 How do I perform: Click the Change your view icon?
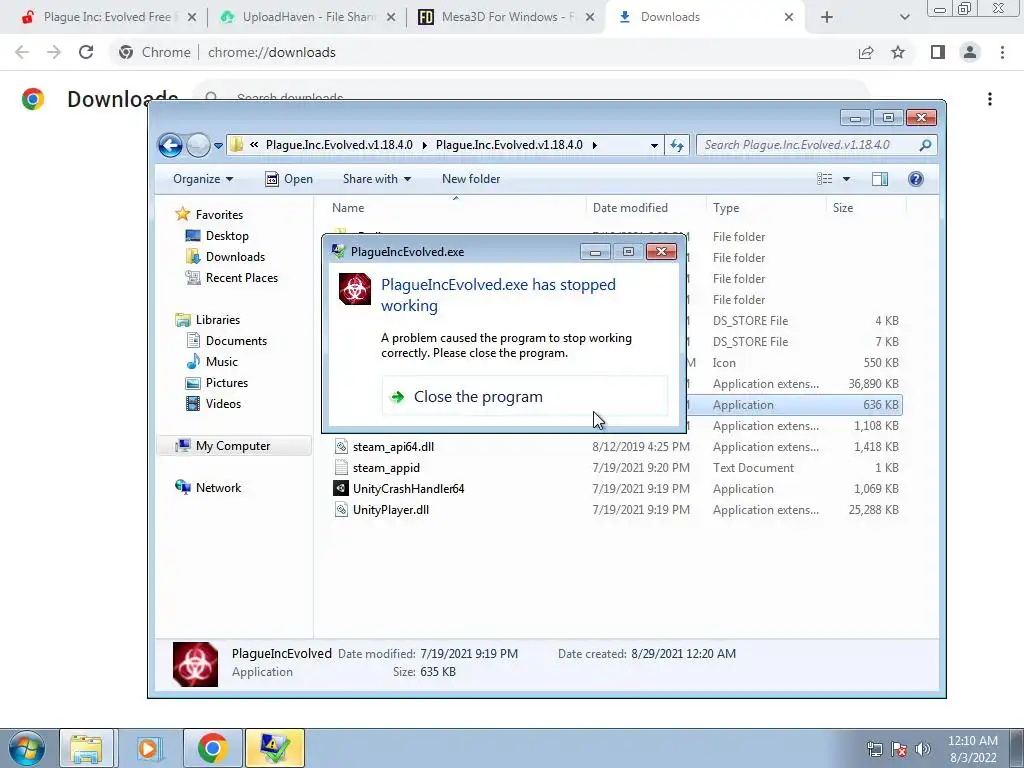(825, 179)
